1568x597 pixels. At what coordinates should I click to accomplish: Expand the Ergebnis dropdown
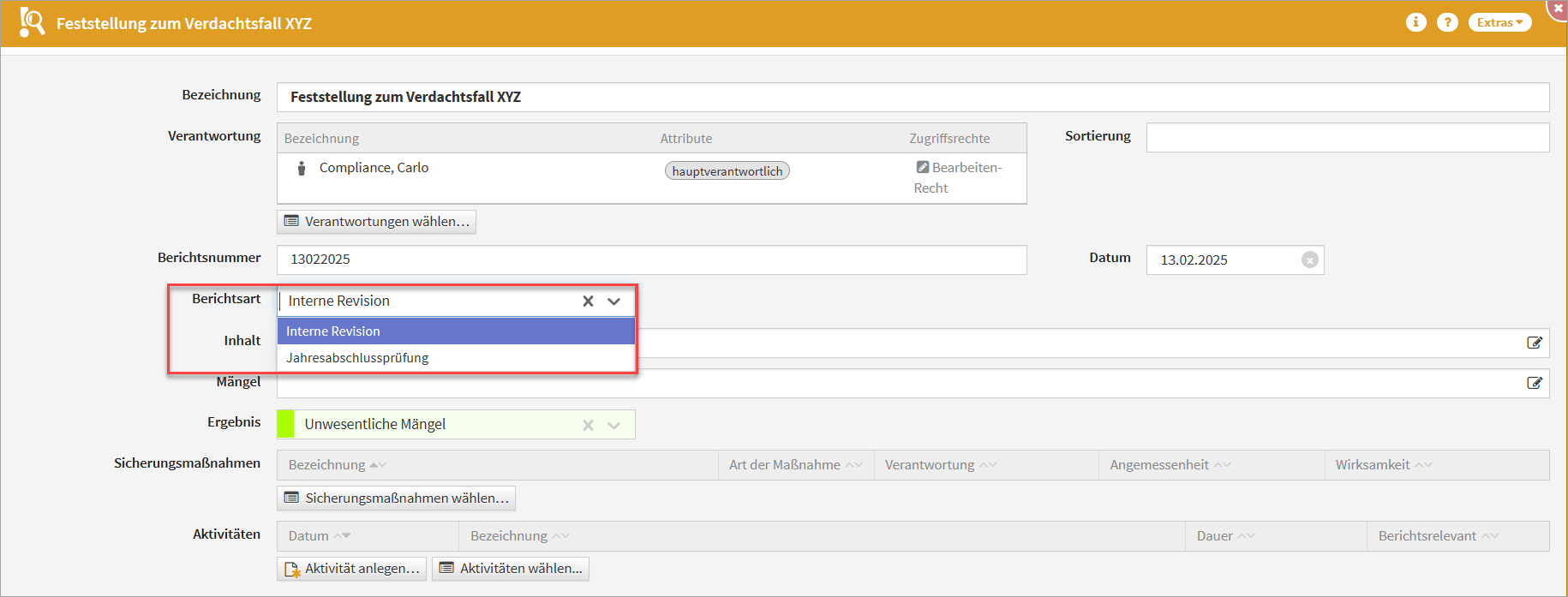click(x=613, y=425)
